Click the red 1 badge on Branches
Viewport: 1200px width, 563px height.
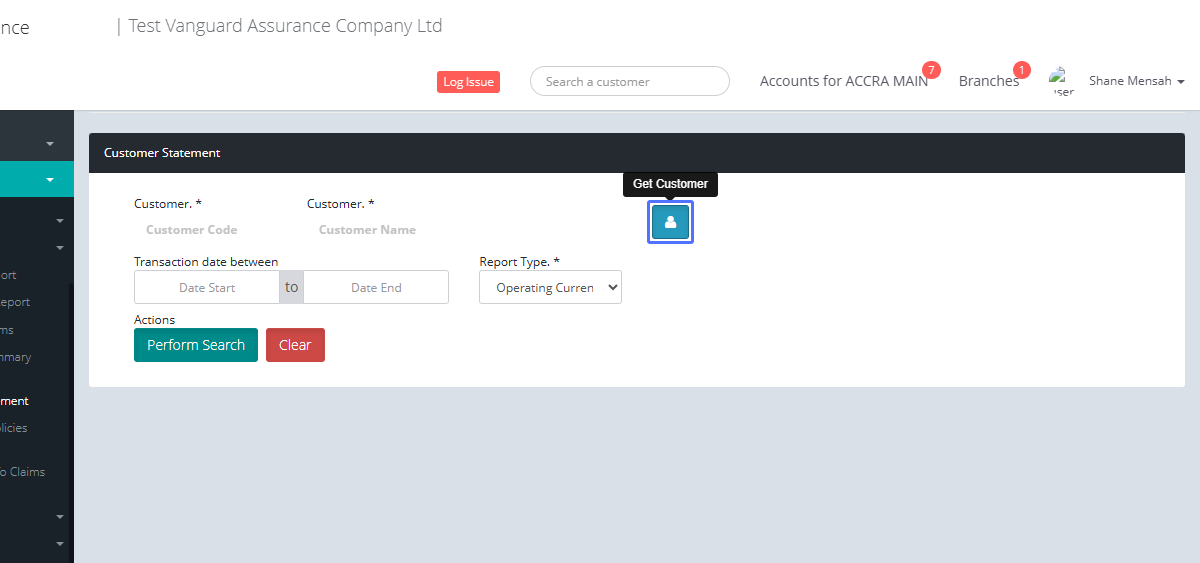tap(1021, 70)
